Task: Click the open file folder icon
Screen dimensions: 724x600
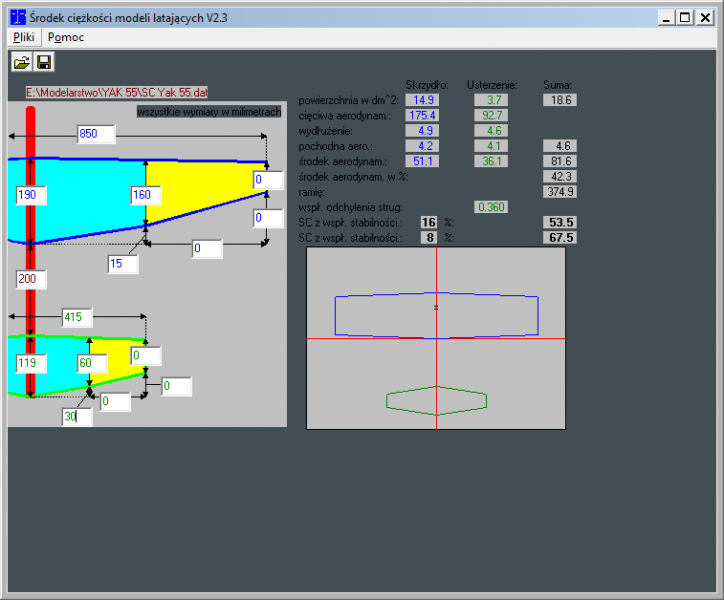Action: coord(21,62)
